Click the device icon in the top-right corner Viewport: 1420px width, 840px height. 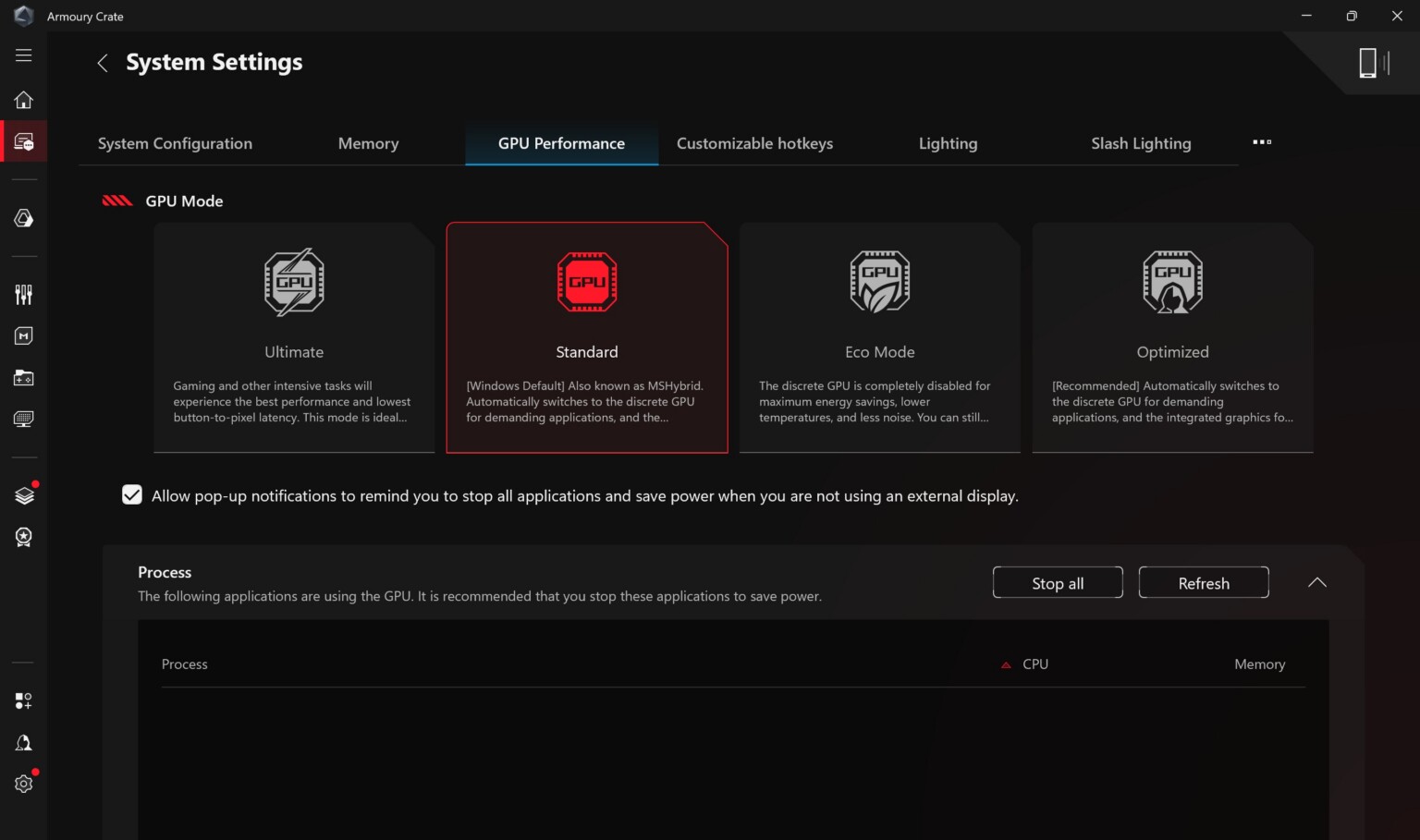coord(1374,63)
